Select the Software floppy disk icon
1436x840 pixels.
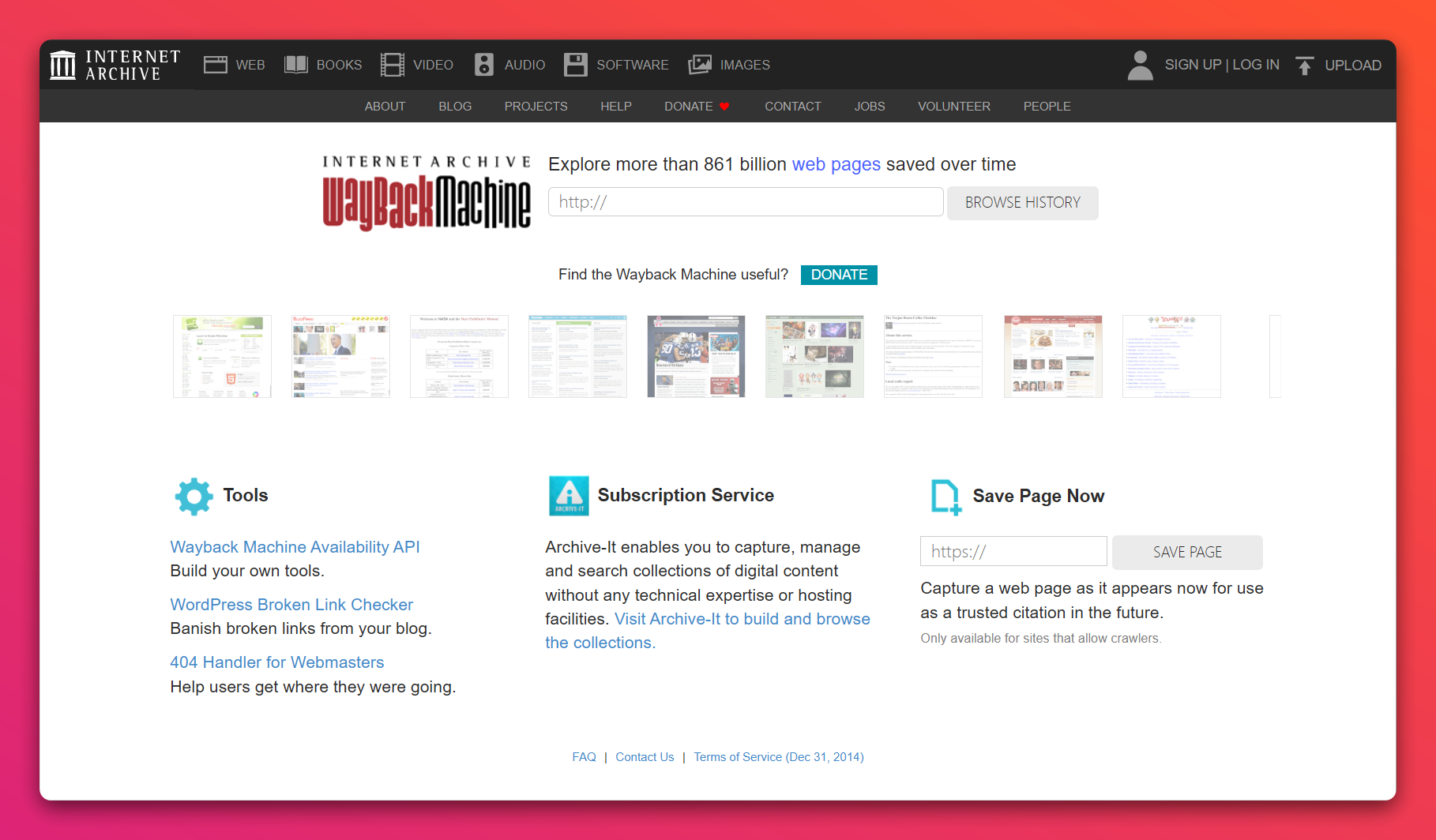(576, 65)
